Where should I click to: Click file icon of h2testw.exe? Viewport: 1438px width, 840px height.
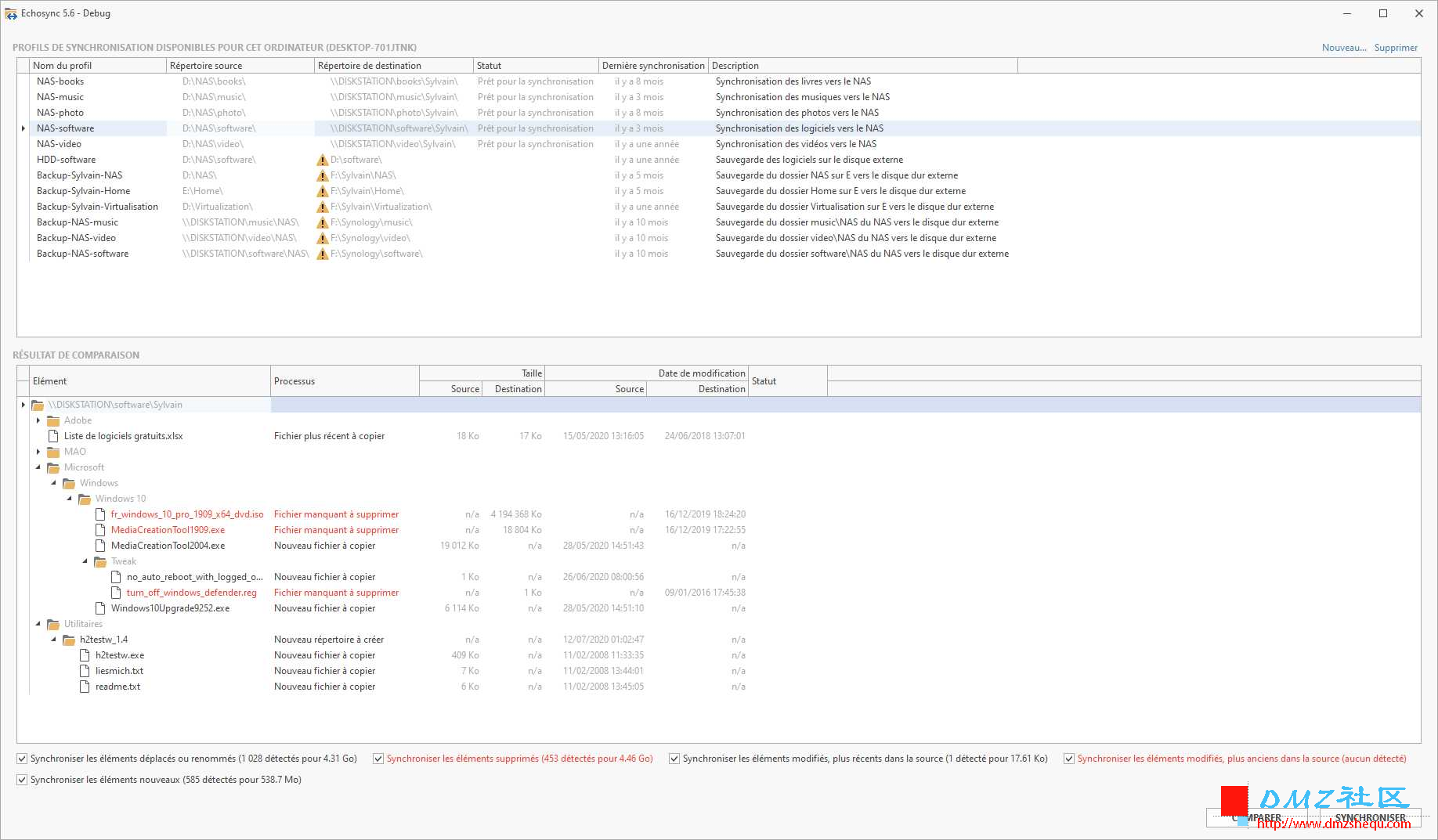point(85,655)
